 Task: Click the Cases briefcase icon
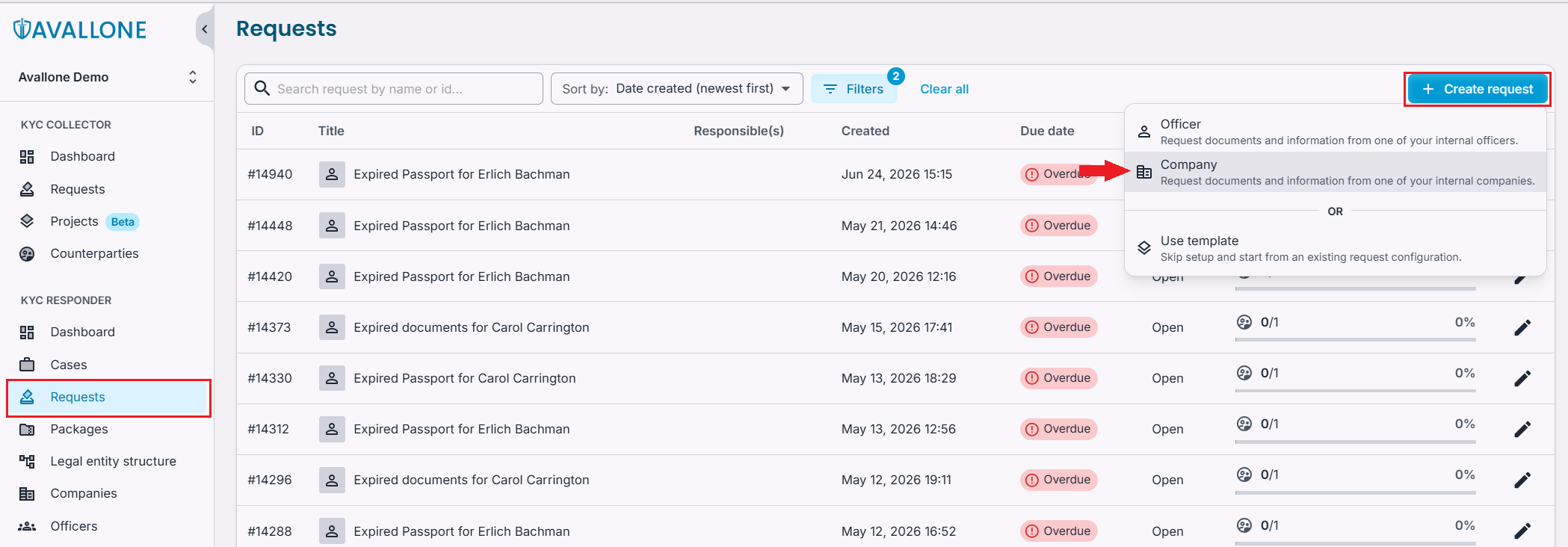[27, 365]
